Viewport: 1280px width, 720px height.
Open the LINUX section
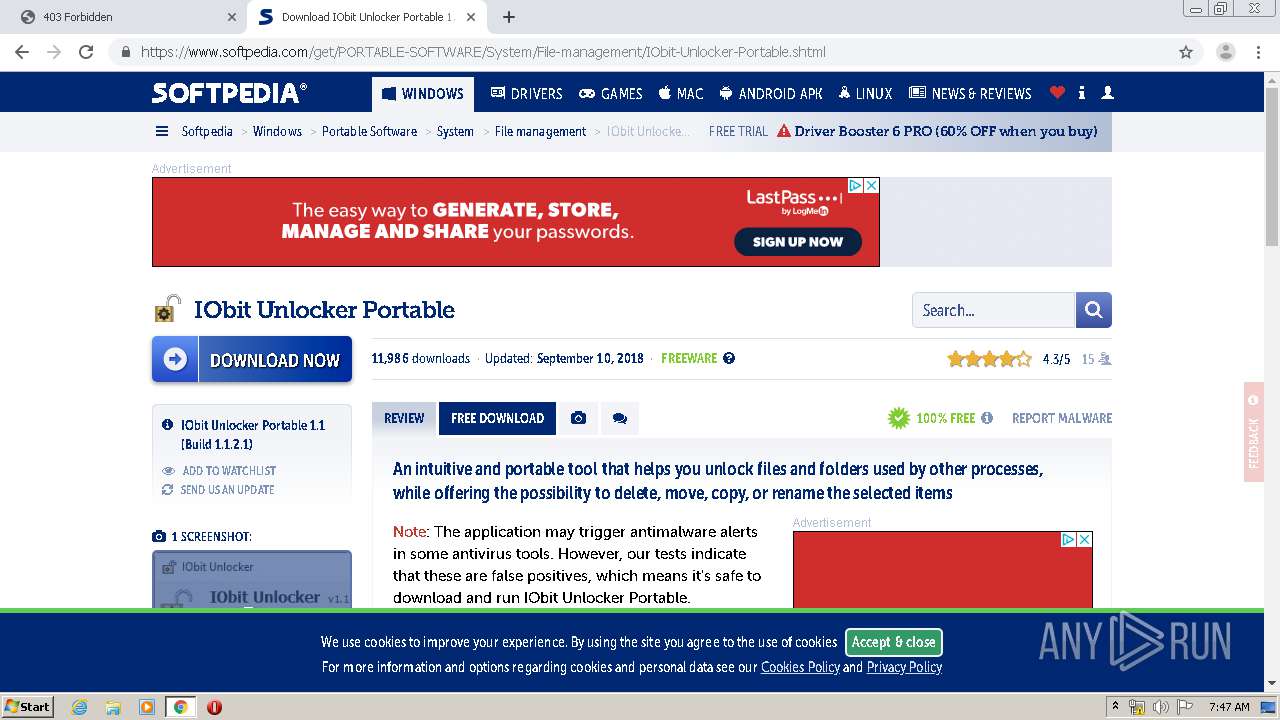pyautogui.click(x=865, y=93)
